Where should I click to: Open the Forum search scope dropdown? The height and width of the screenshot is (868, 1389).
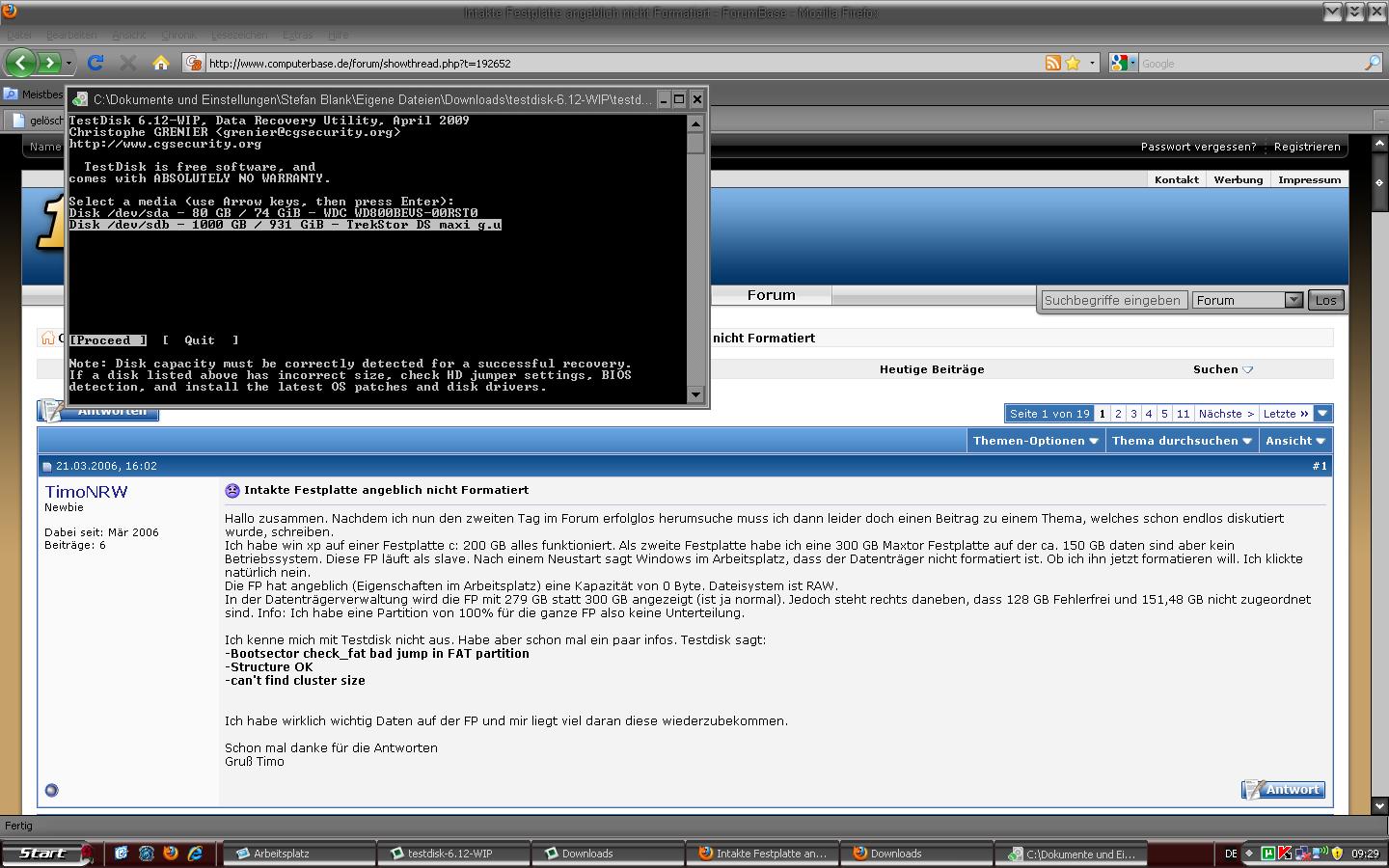tap(1247, 300)
